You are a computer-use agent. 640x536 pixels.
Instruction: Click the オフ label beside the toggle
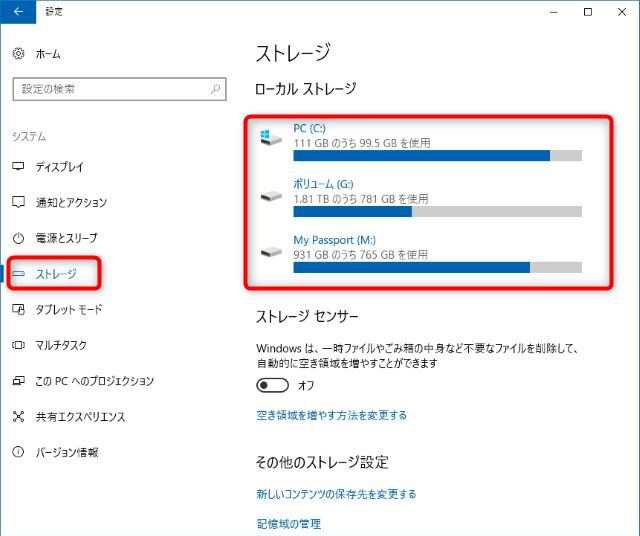306,385
